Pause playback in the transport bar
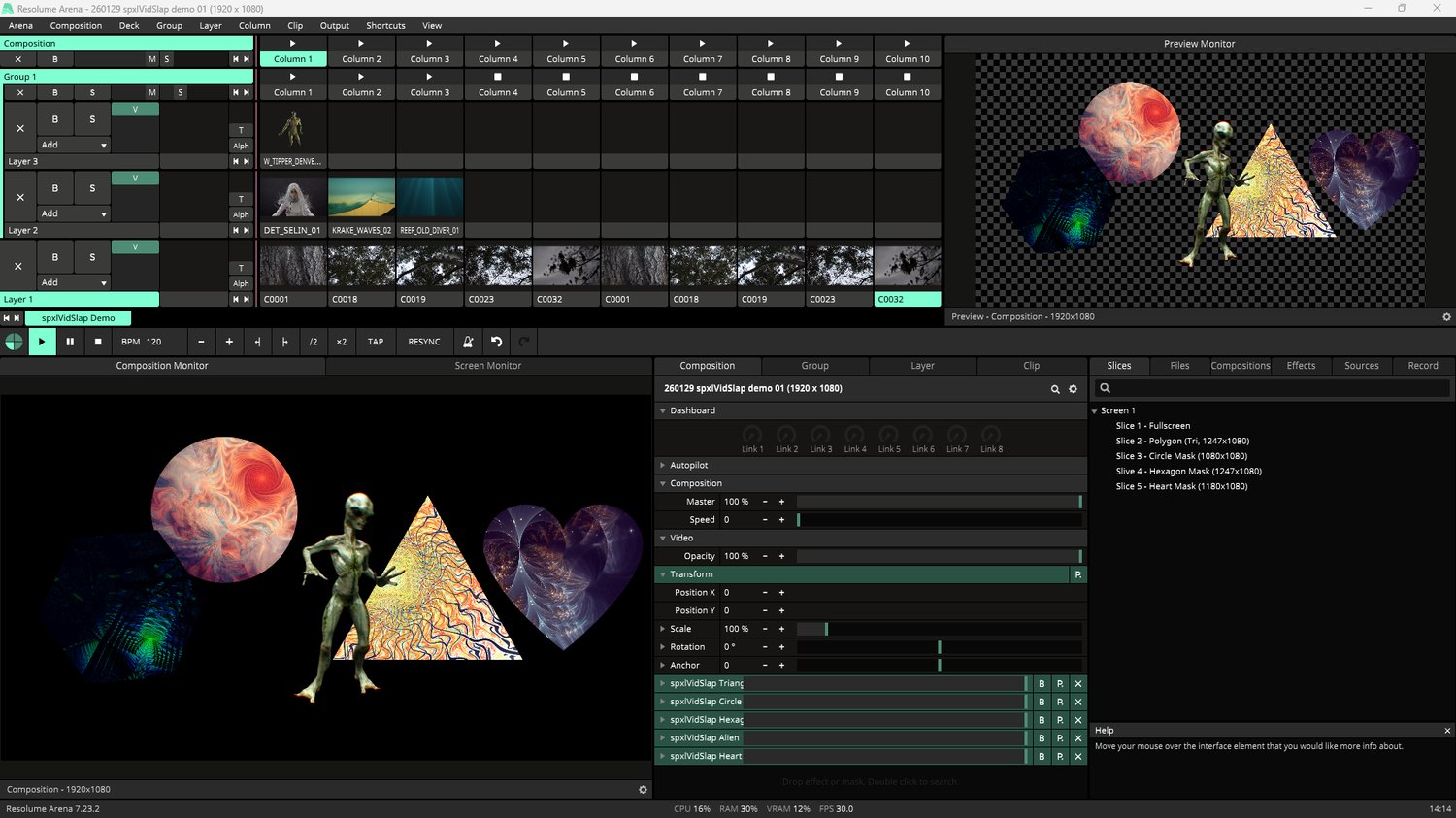The width and height of the screenshot is (1456, 818). point(70,342)
